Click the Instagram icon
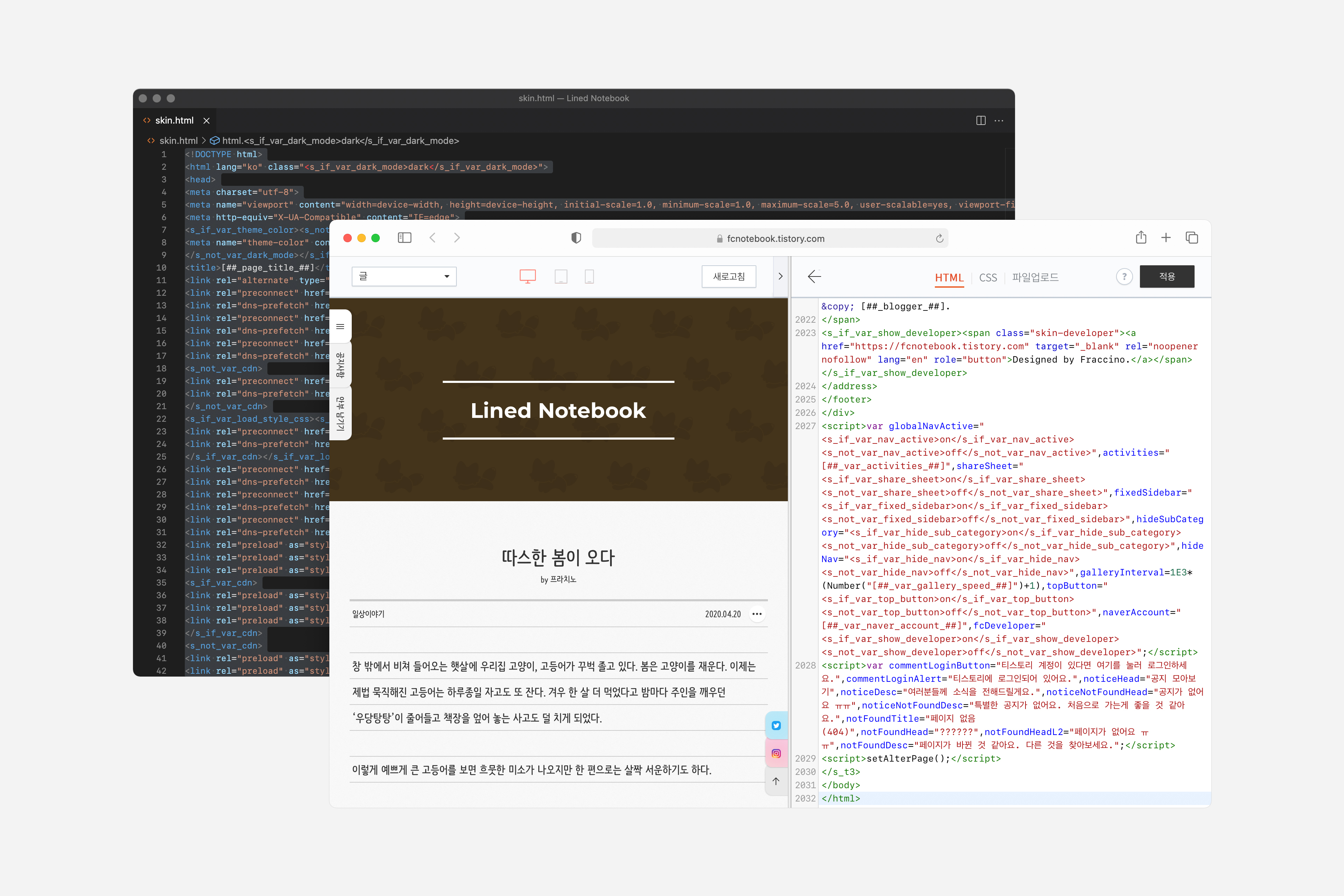 (776, 753)
